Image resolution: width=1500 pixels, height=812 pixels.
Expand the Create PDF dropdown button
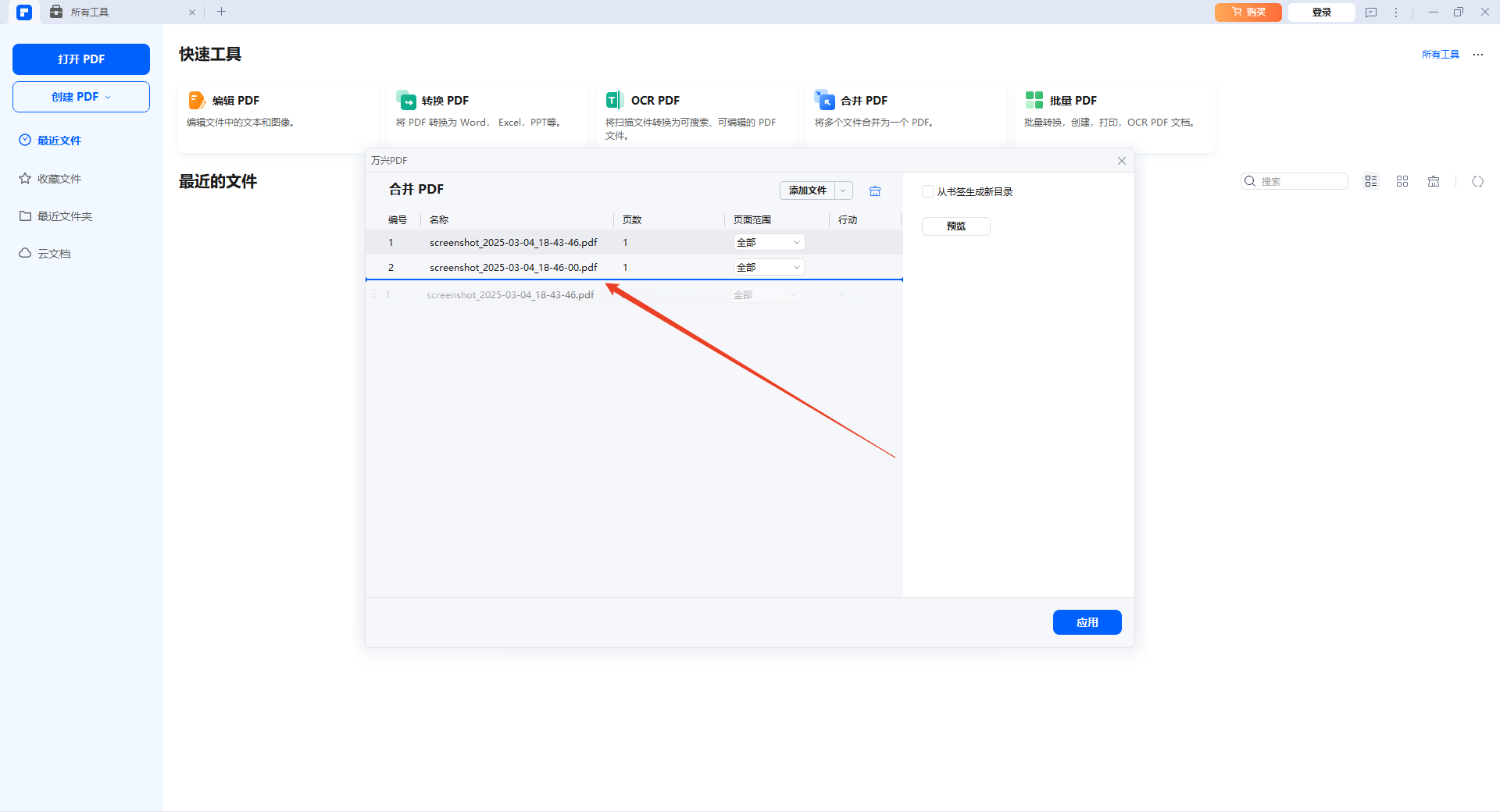[81, 97]
